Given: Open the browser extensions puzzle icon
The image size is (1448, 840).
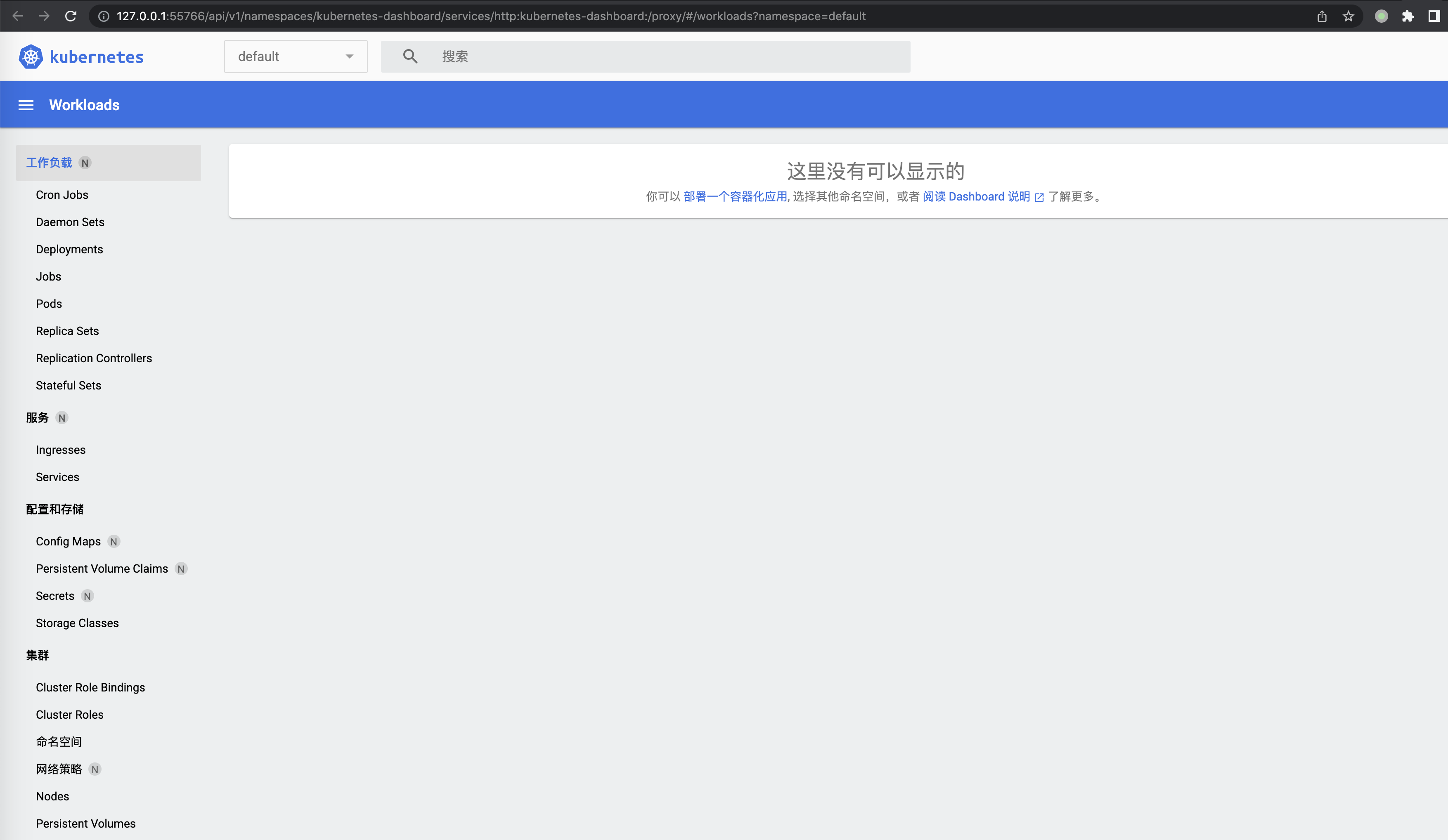Looking at the screenshot, I should click(x=1409, y=16).
